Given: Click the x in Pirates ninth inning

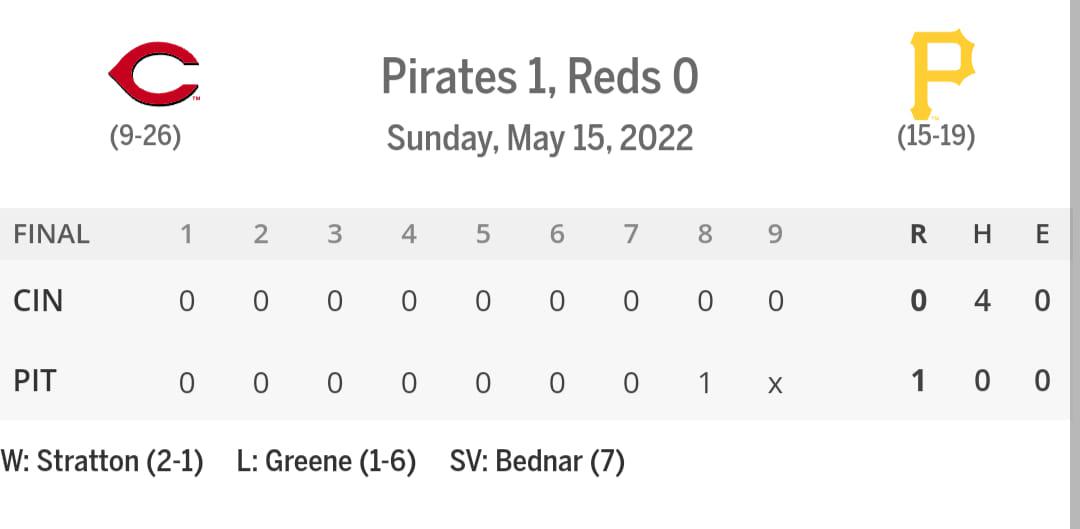Looking at the screenshot, I should 775,385.
